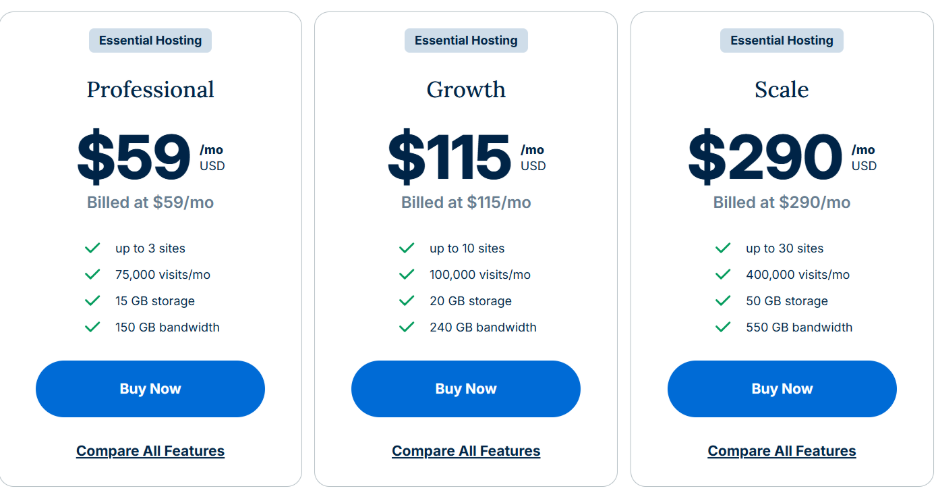Select the $115 Growth price
This screenshot has height=501, width=936.
[x=449, y=157]
